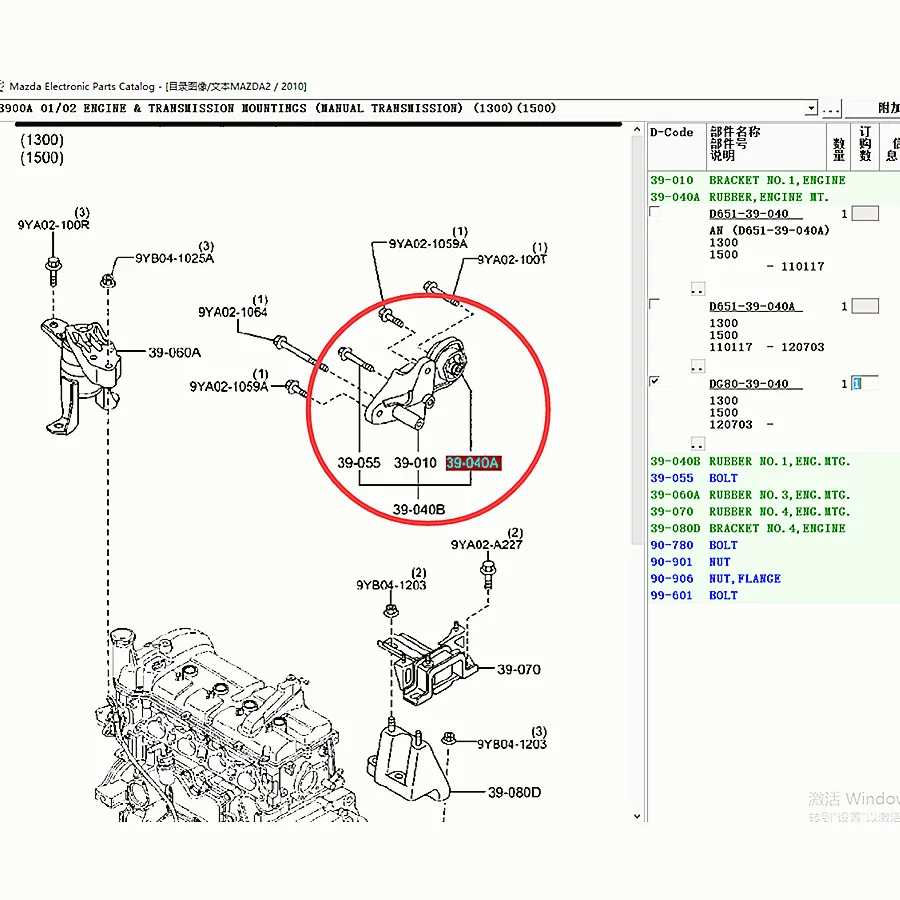Click the 部件名称 column header
Image resolution: width=900 pixels, height=900 pixels.
(x=766, y=146)
